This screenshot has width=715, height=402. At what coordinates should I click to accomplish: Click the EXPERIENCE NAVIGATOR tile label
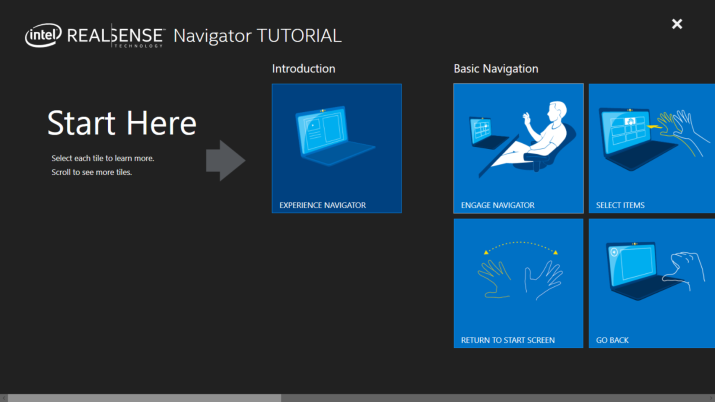(x=323, y=205)
